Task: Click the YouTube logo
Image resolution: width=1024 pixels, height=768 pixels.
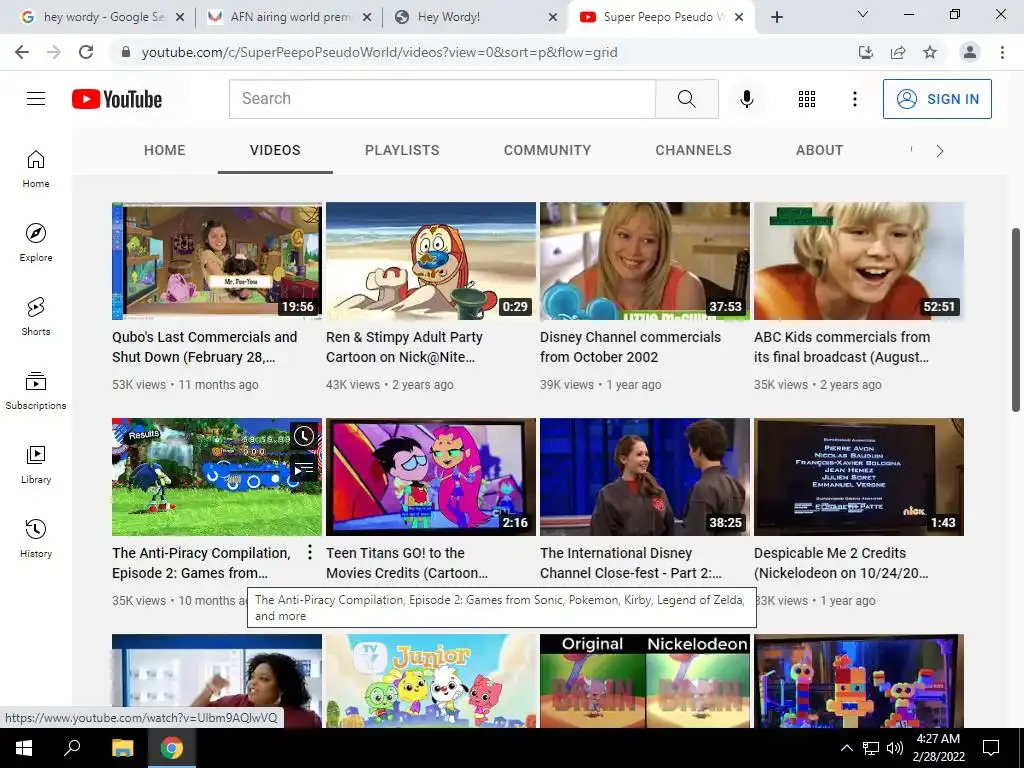Action: click(117, 99)
